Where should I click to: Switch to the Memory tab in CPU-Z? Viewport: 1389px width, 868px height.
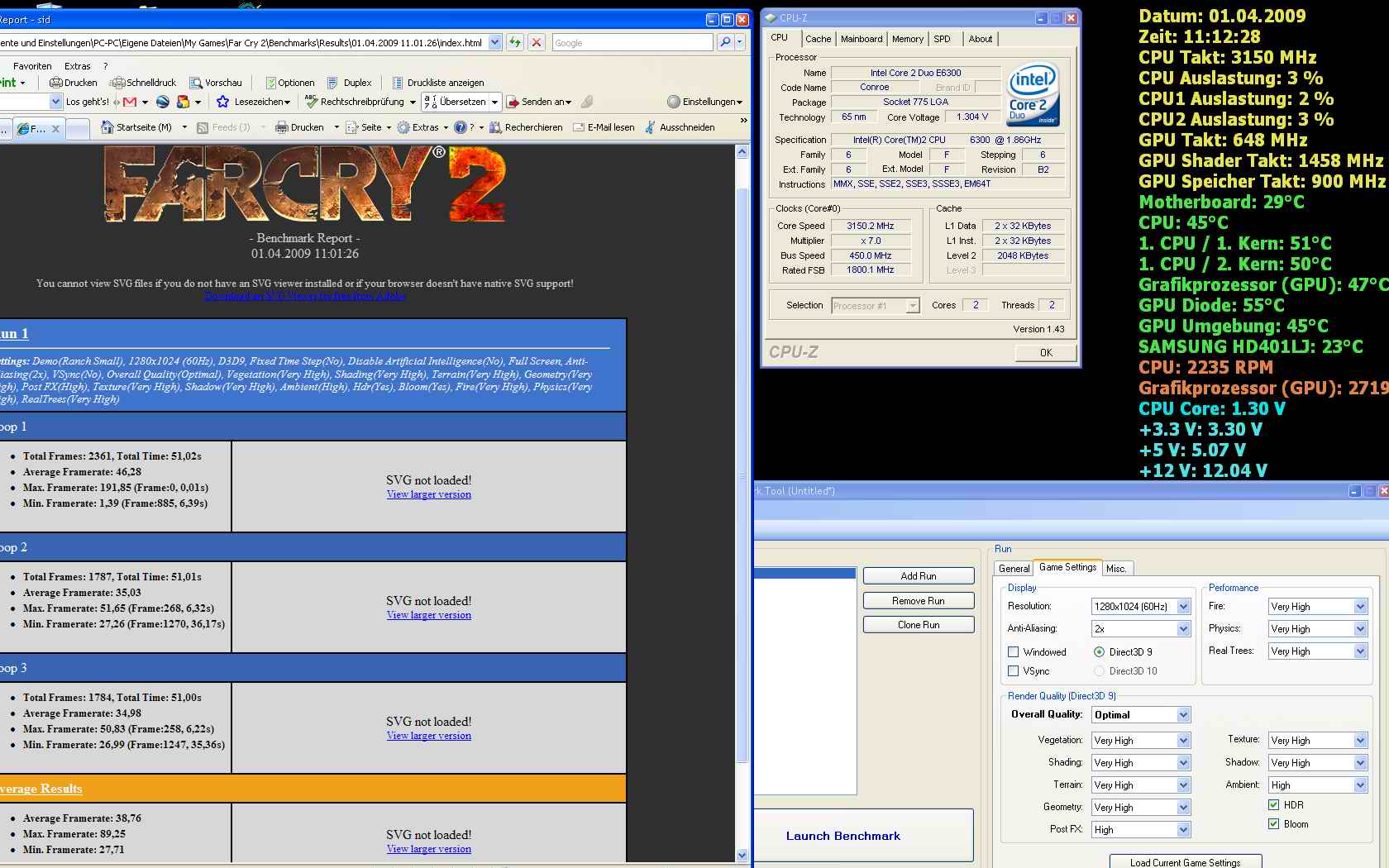[x=908, y=39]
